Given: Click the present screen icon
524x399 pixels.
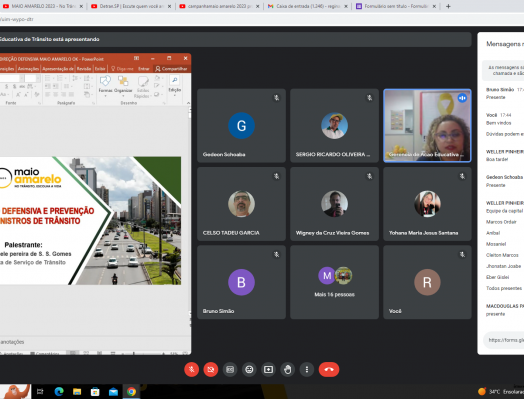Looking at the screenshot, I should pyautogui.click(x=268, y=369).
